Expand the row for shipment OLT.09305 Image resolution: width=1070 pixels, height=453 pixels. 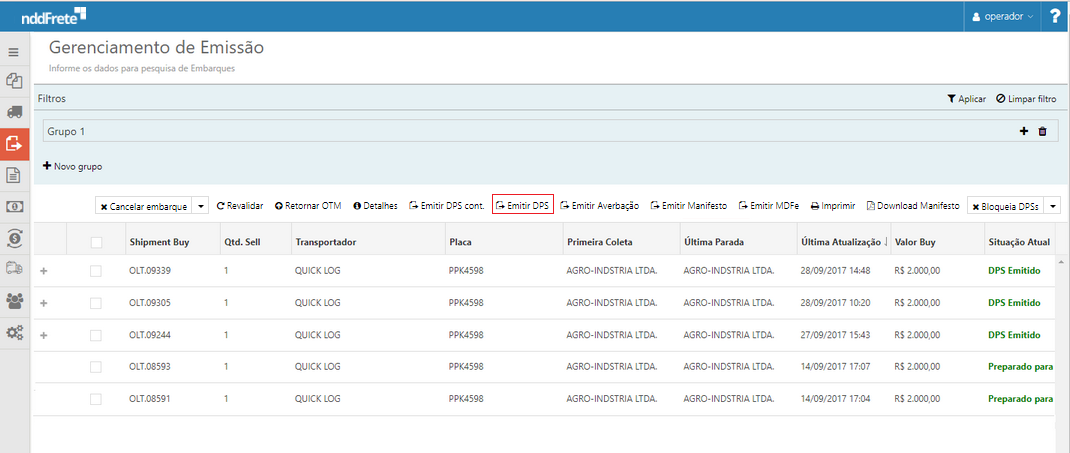[43, 303]
